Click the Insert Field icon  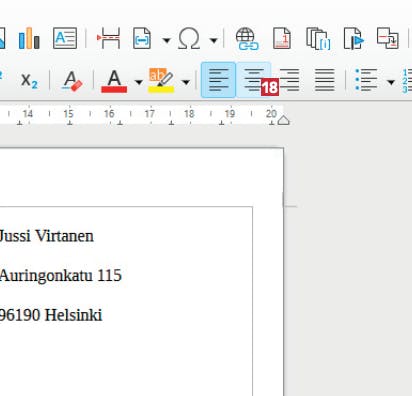[142, 38]
